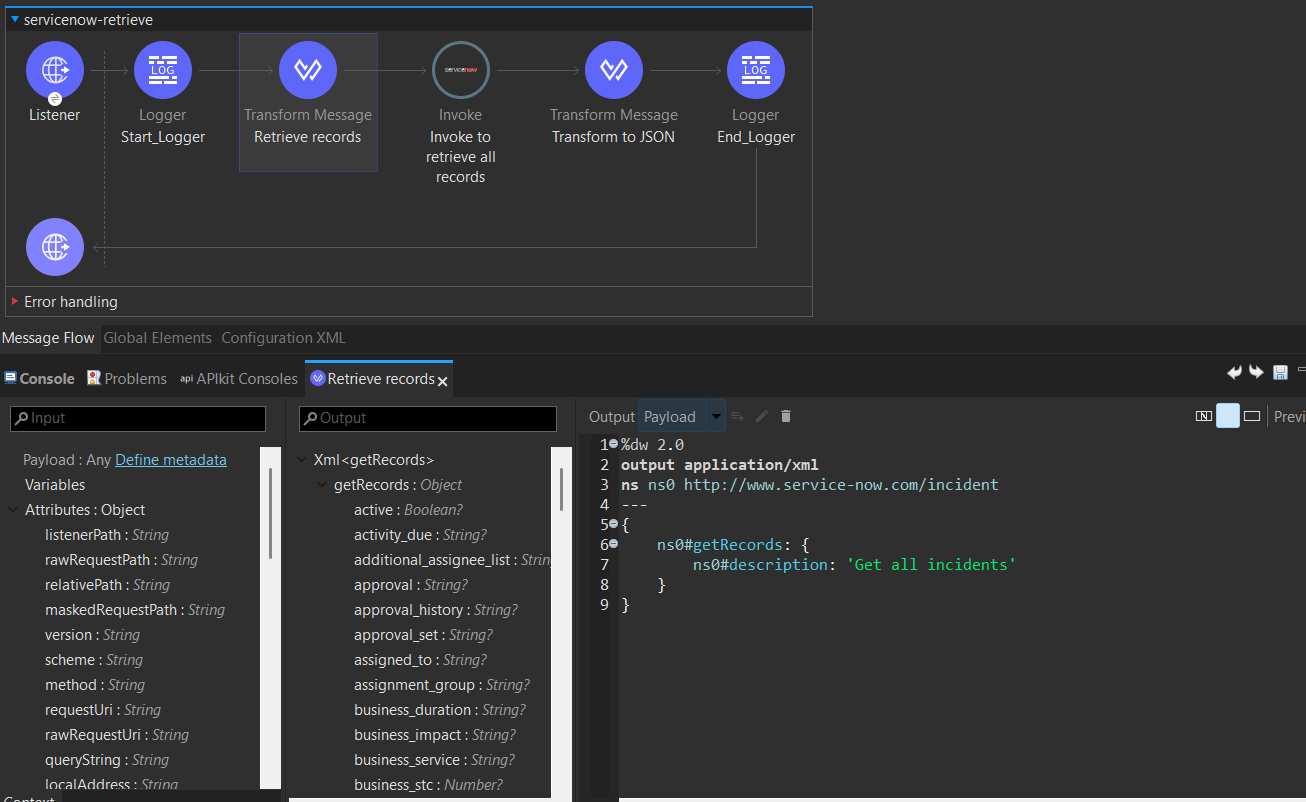
Task: Fold code at line 1
Action: [x=613, y=444]
